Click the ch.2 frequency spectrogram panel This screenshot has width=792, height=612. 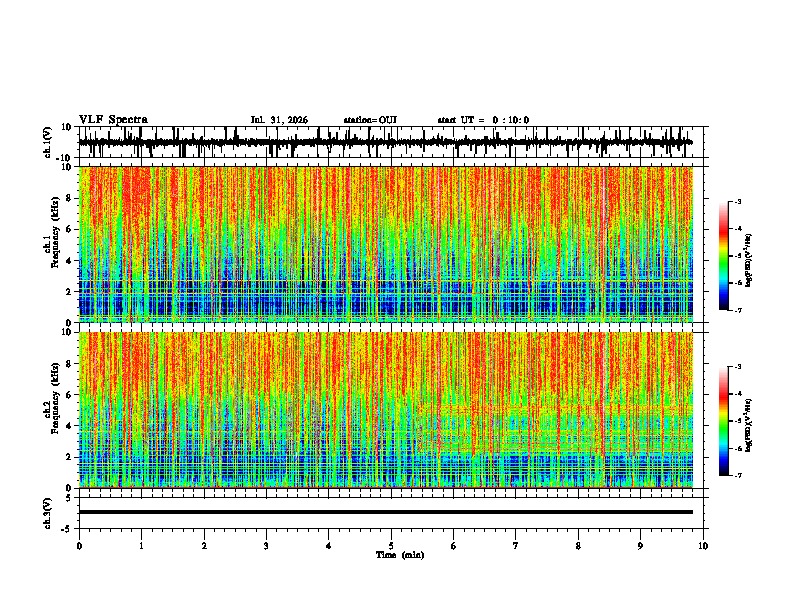point(386,410)
